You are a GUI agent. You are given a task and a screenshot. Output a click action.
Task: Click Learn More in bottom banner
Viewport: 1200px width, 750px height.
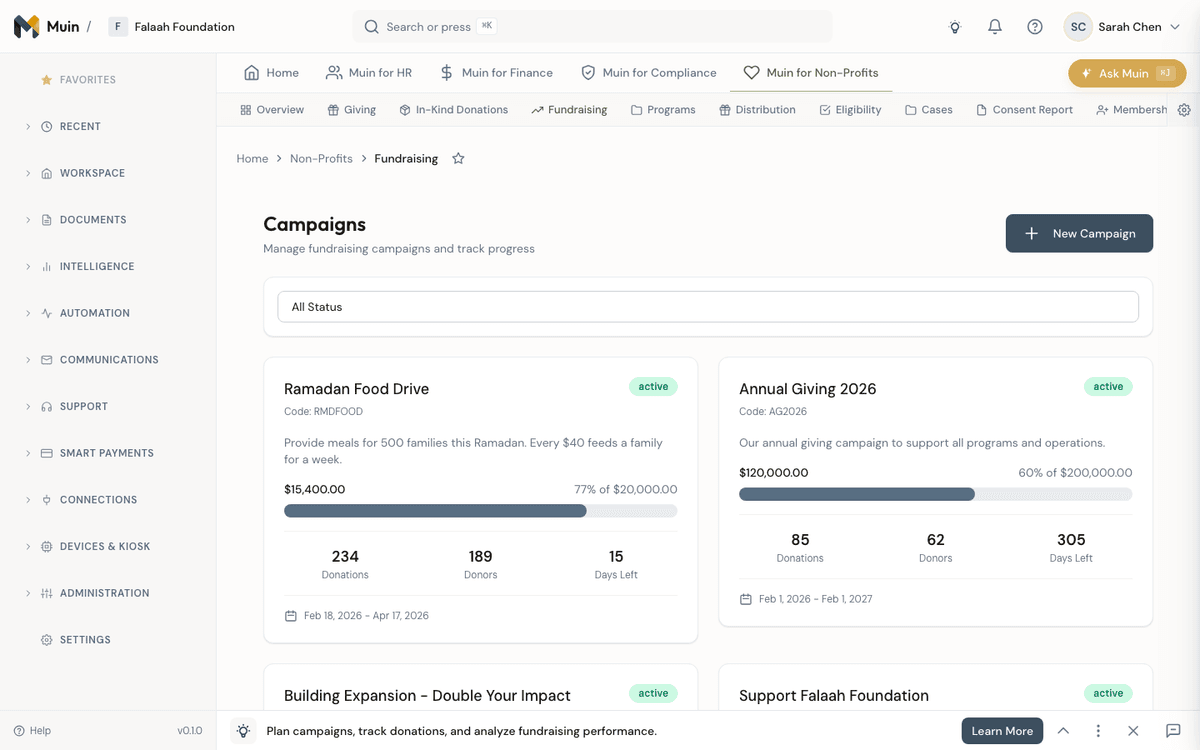coord(1002,731)
